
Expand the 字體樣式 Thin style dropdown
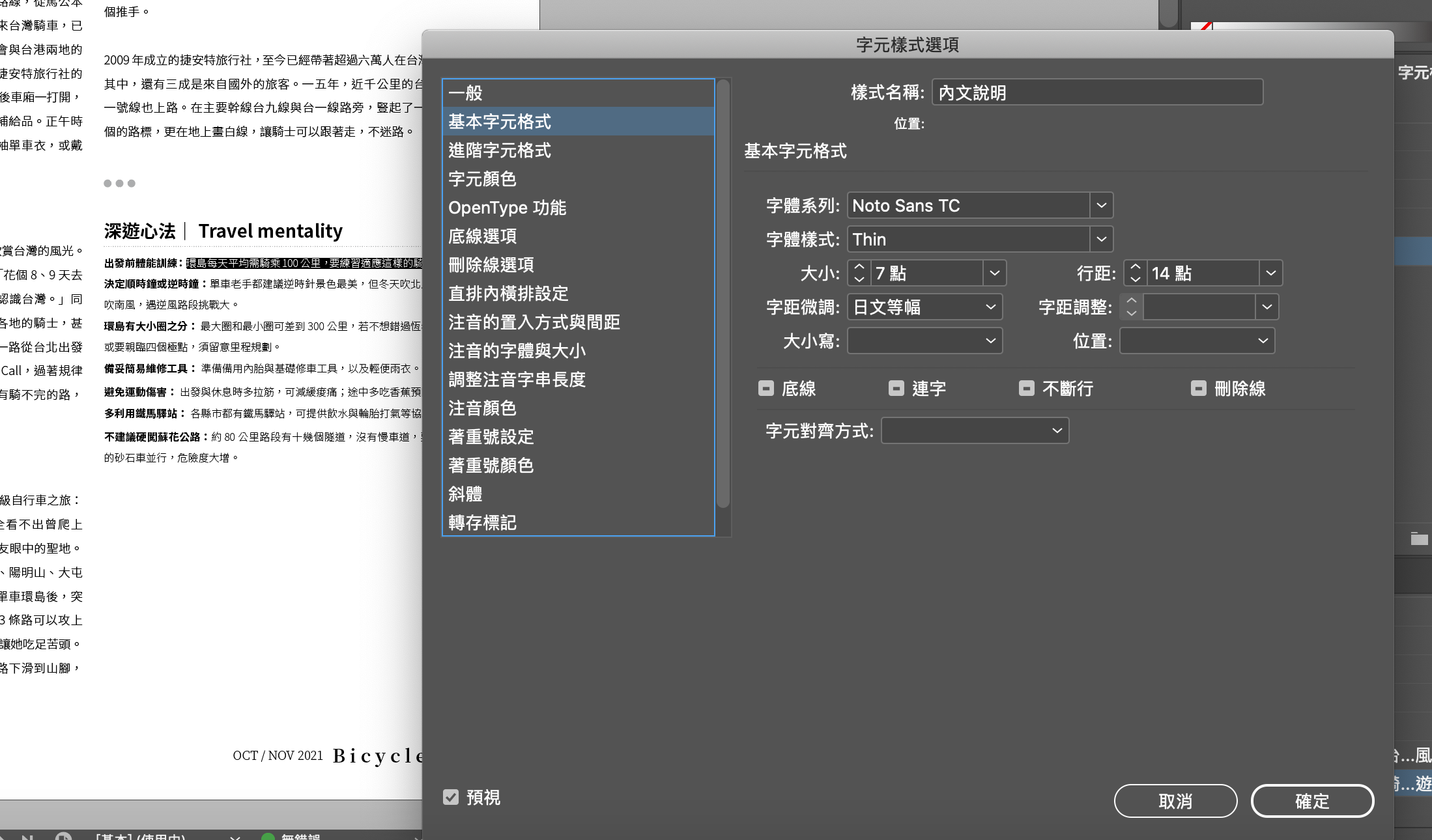tap(1101, 240)
